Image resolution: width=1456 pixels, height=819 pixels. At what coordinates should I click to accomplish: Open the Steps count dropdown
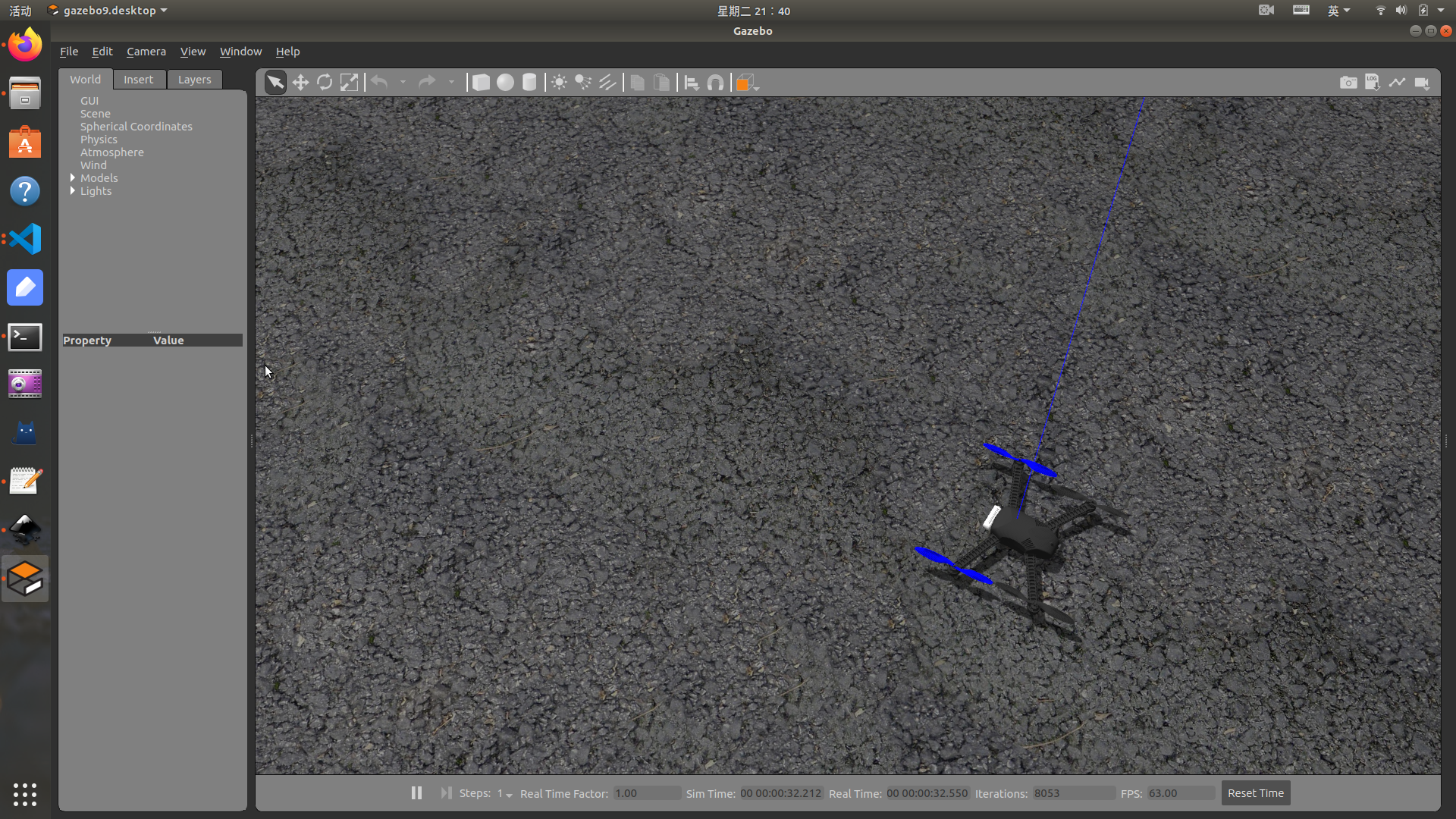tap(505, 794)
